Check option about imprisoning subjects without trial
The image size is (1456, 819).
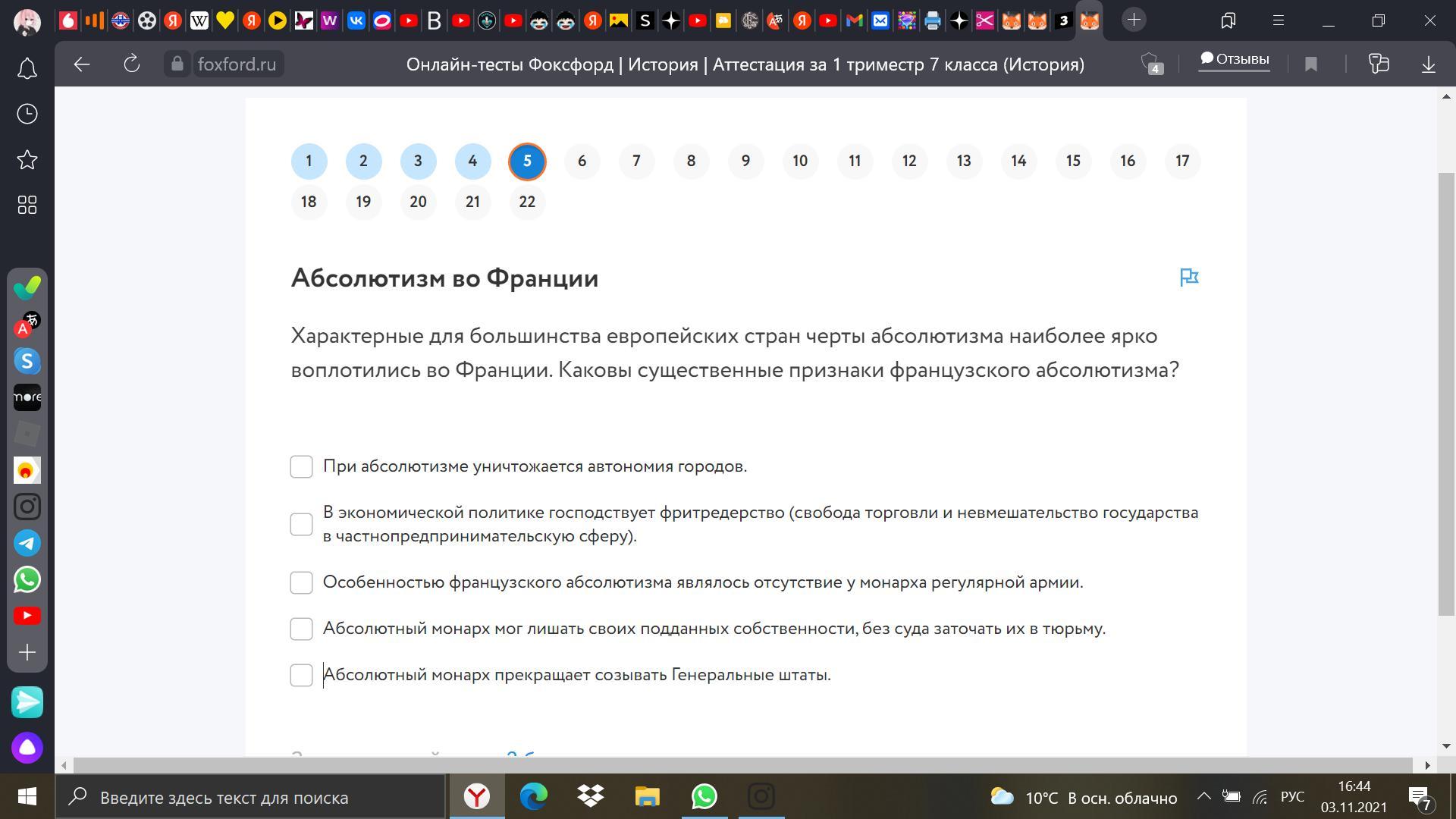coord(301,629)
